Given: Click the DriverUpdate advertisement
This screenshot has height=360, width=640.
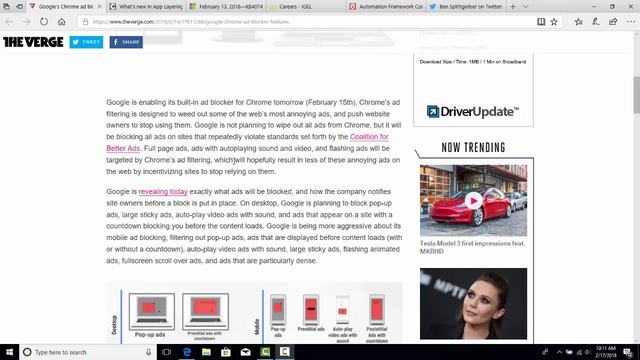Looking at the screenshot, I should tap(473, 90).
